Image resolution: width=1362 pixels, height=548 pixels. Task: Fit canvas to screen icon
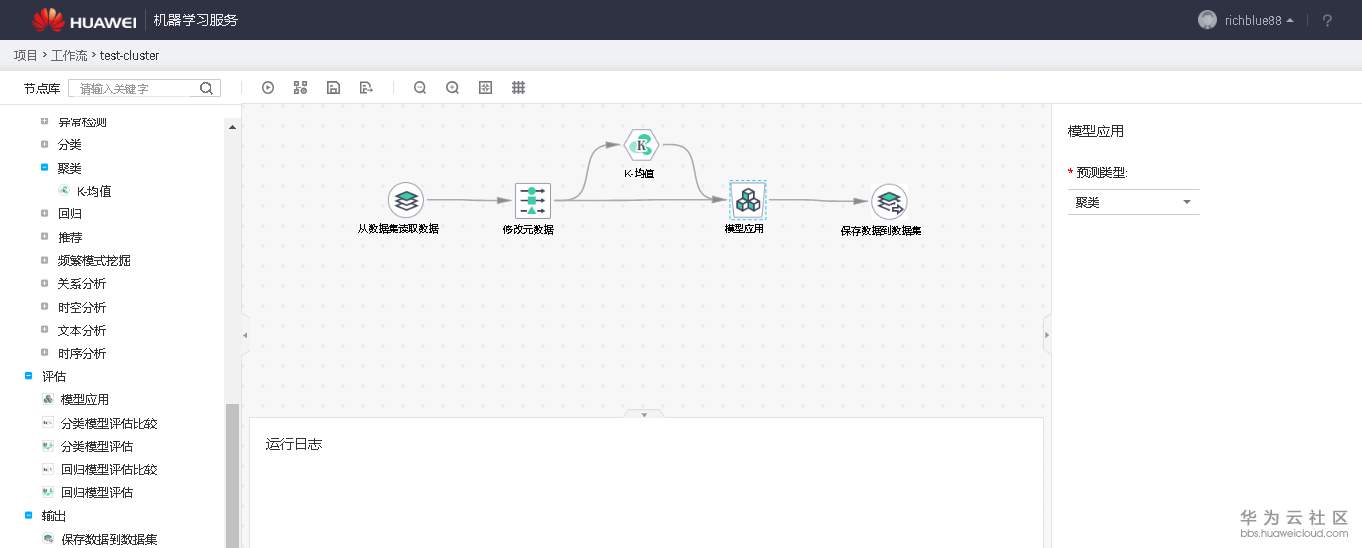pos(485,88)
